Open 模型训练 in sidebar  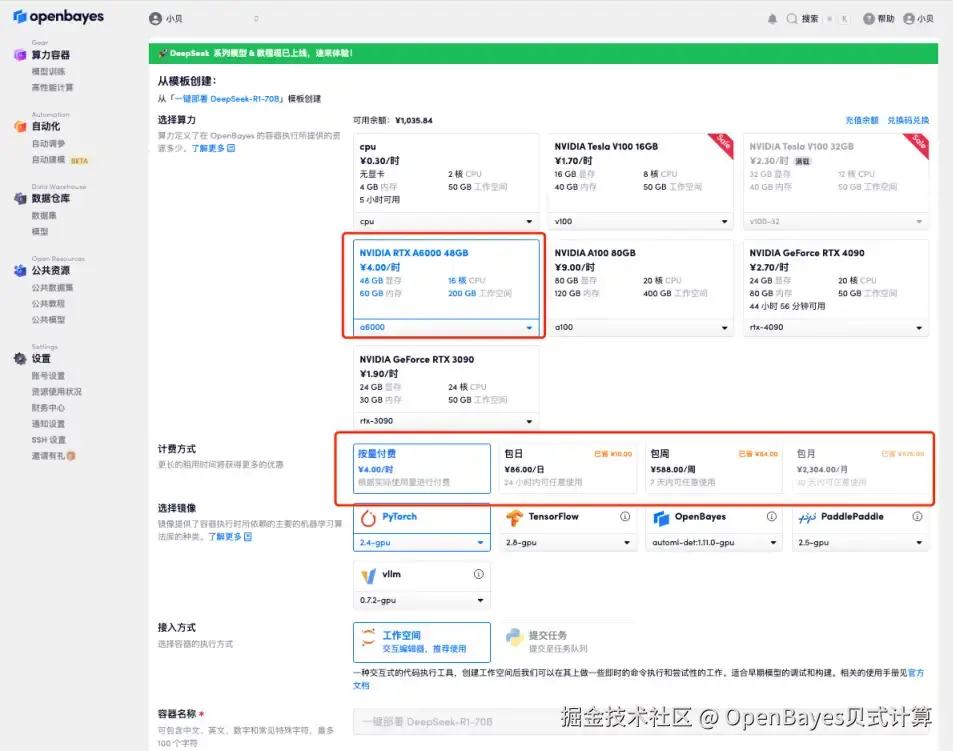click(x=48, y=72)
